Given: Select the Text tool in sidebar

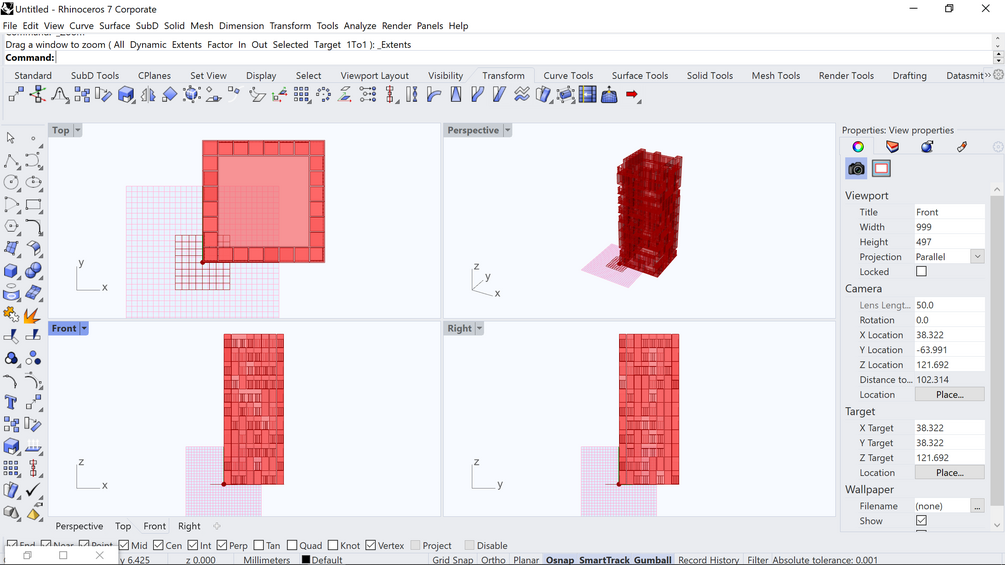Looking at the screenshot, I should [x=11, y=402].
